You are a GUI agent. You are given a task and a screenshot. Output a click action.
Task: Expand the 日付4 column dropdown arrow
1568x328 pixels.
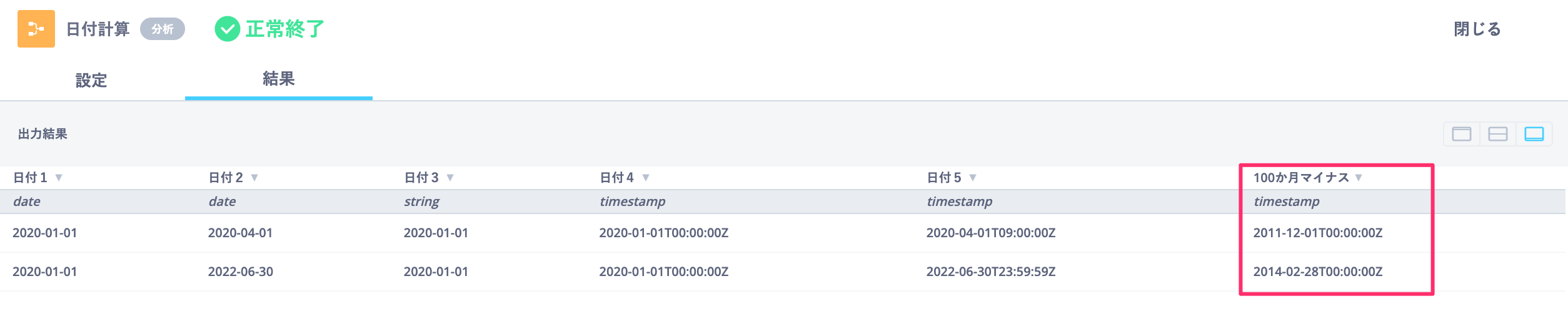(646, 178)
